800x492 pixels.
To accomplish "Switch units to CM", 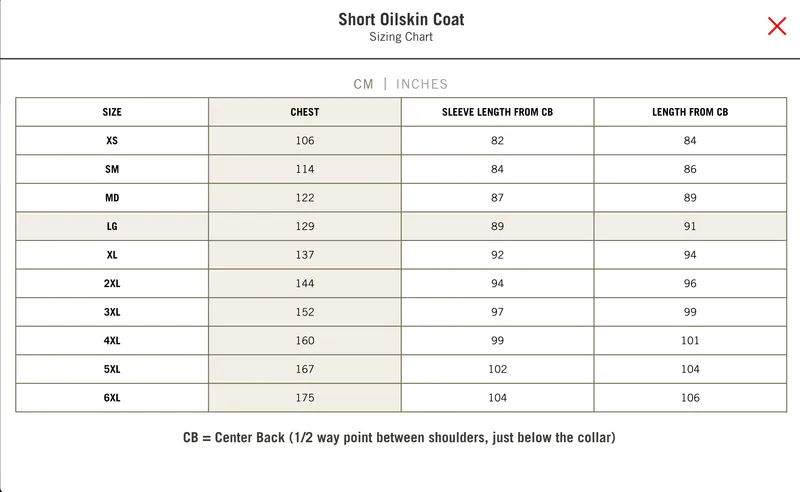I will coord(363,84).
